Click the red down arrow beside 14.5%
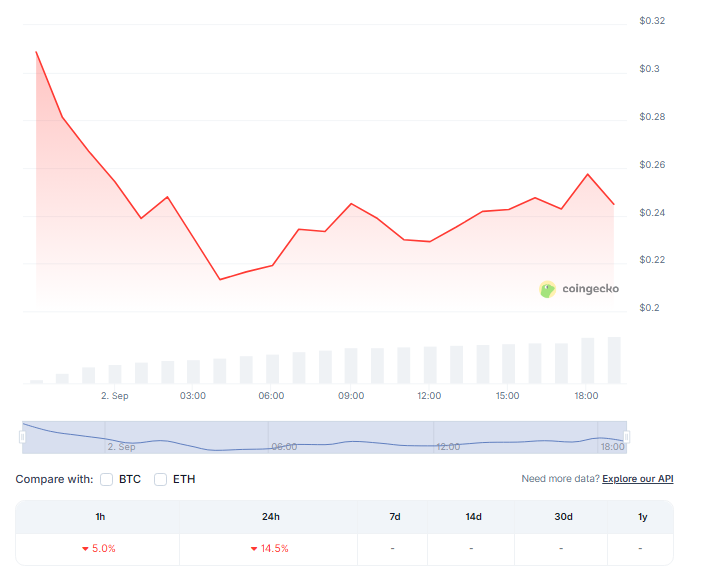Image resolution: width=708 pixels, height=581 pixels. tap(255, 548)
